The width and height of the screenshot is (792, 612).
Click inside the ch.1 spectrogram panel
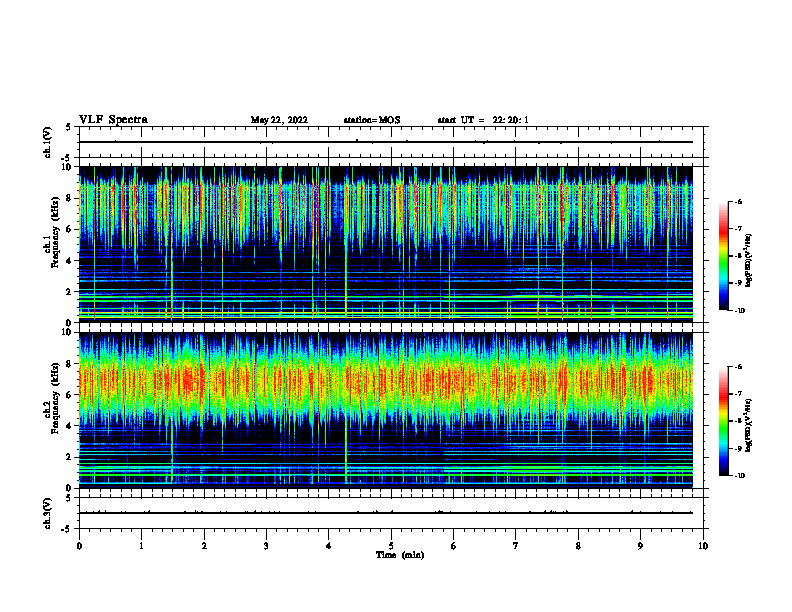click(386, 244)
